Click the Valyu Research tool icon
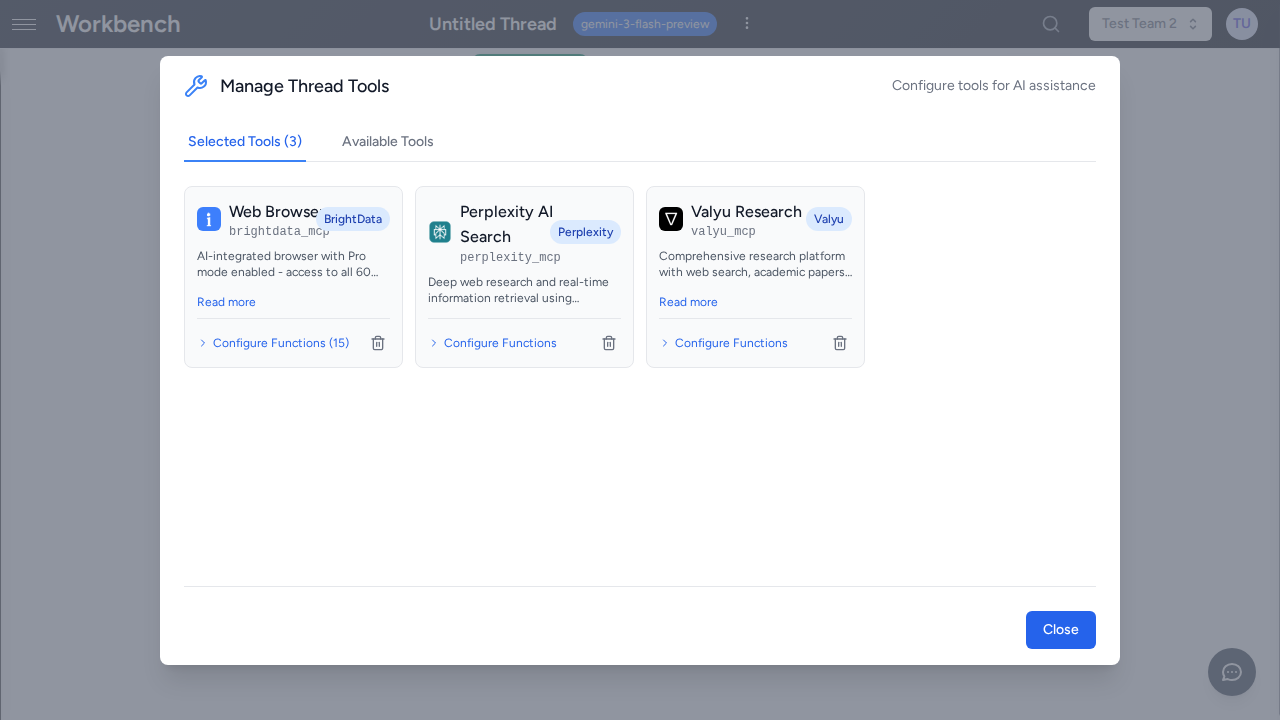This screenshot has width=1280, height=720. pyautogui.click(x=670, y=218)
